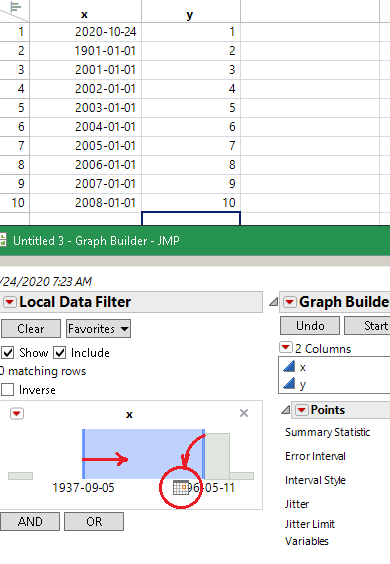Screen dimensions: 390x564
Task: Click cell 2020-10-24 in column x
Action: click(x=85, y=32)
